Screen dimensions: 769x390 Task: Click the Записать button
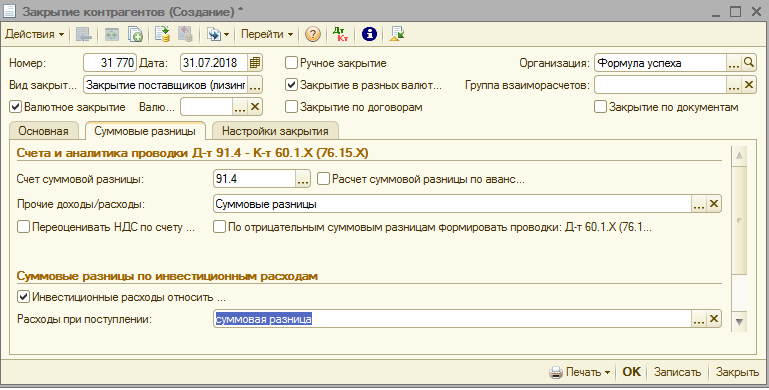tap(677, 372)
